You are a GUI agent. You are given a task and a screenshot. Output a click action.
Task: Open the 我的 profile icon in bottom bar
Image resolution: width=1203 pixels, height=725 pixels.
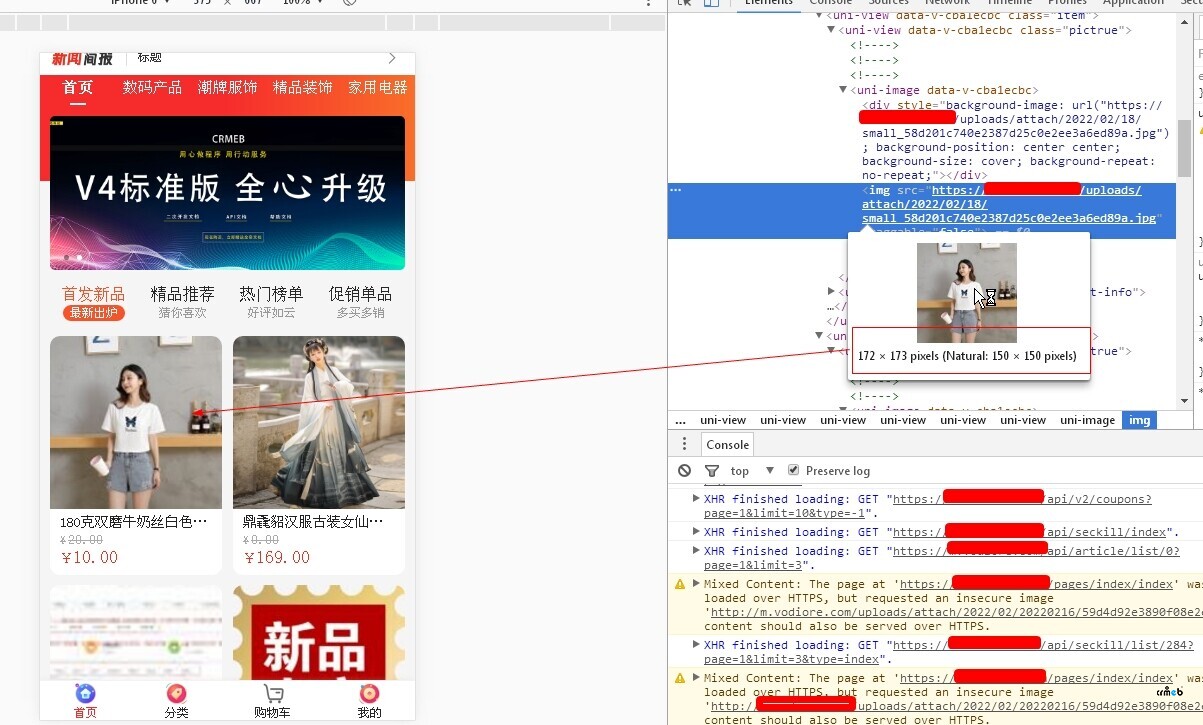[369, 693]
